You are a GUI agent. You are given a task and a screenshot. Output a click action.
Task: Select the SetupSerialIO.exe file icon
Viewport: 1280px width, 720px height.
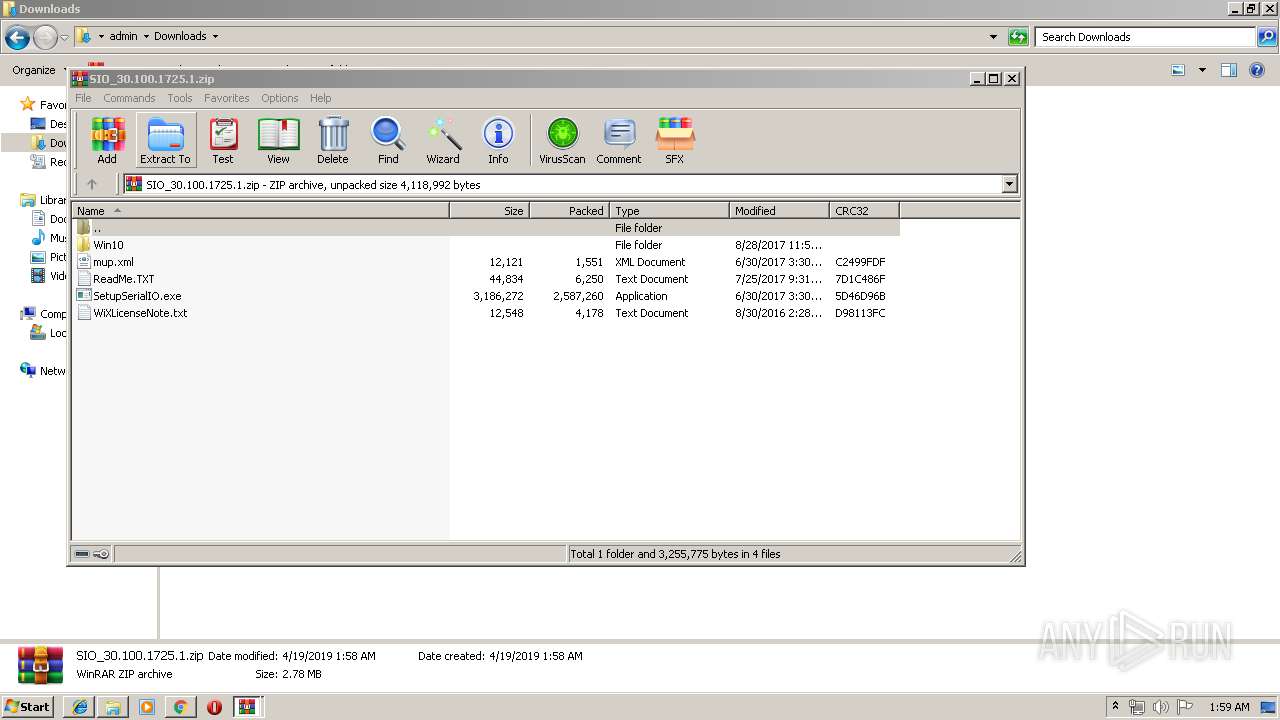point(84,296)
